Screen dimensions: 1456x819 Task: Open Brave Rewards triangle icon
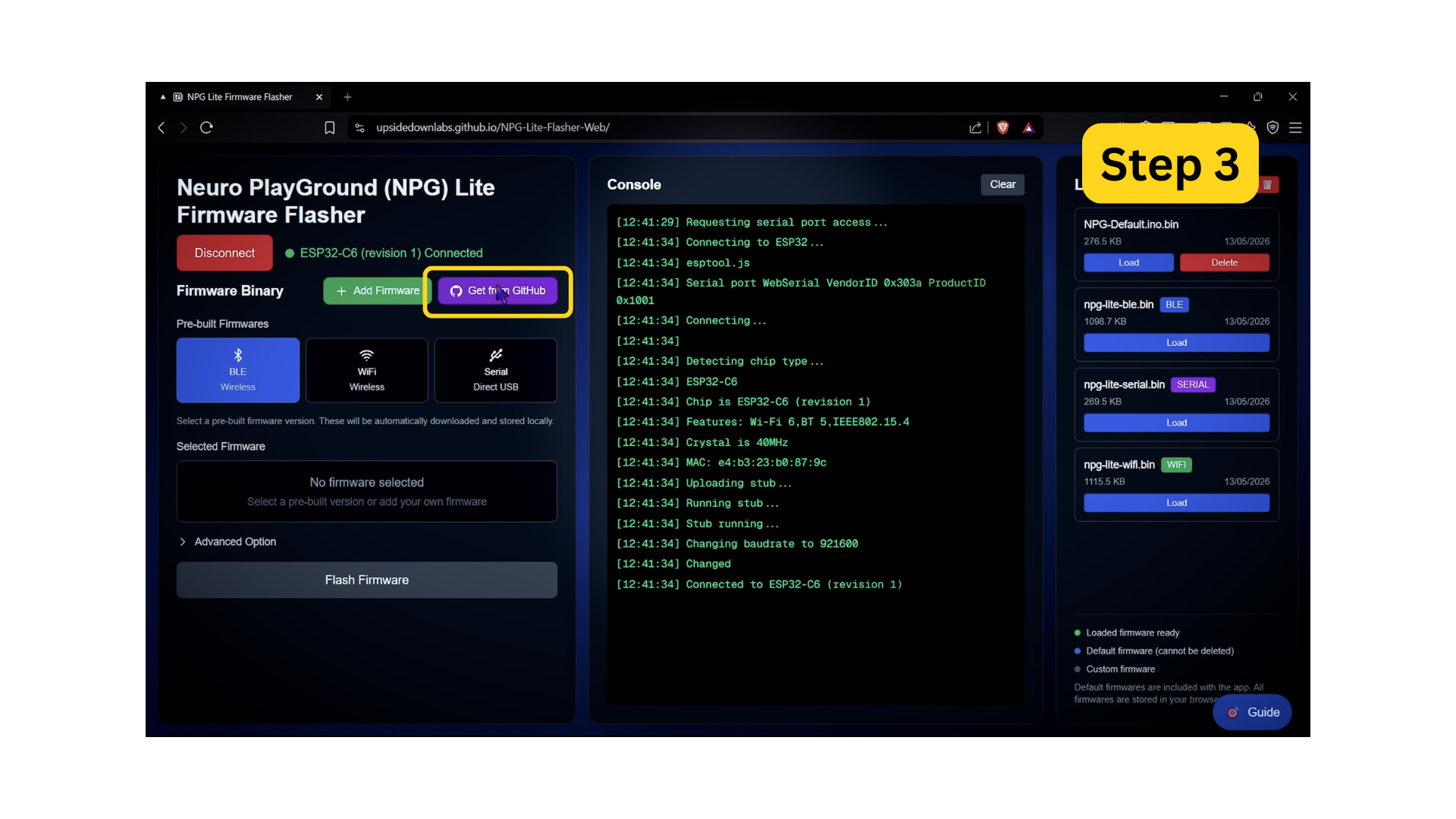pyautogui.click(x=1028, y=127)
